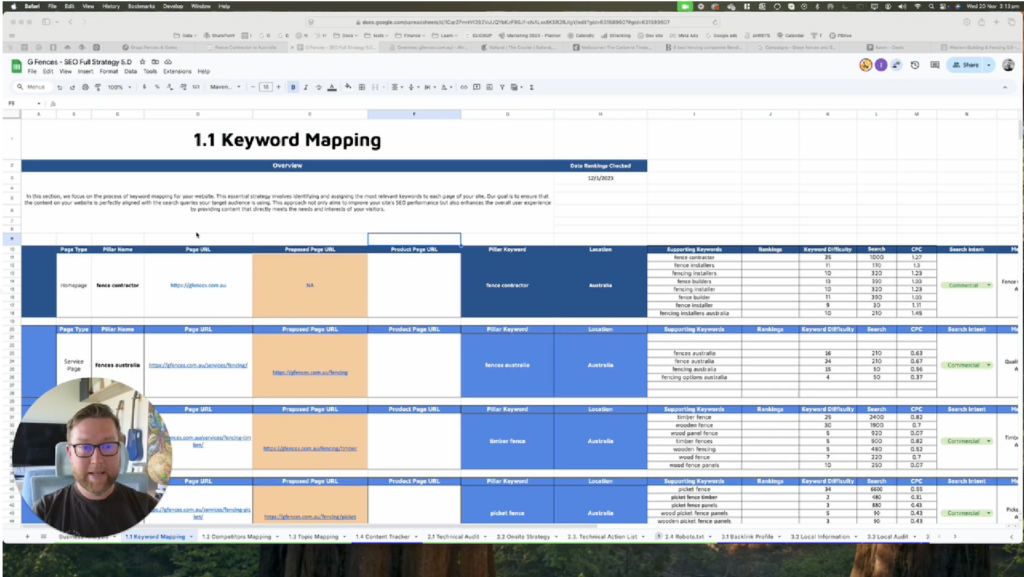Open the gfences.com.au homepage link

click(198, 285)
